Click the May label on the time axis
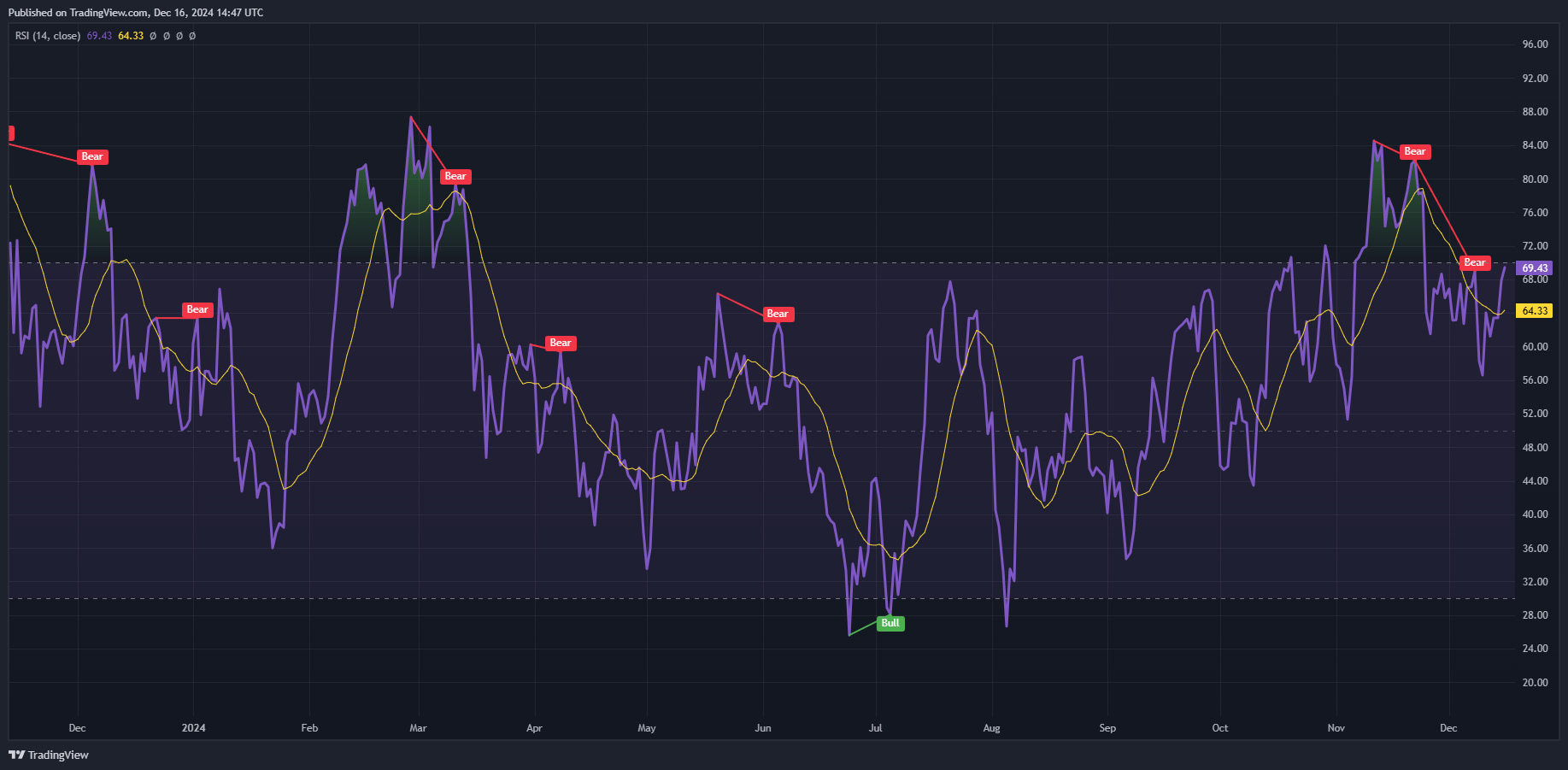Viewport: 1568px width, 770px height. tap(647, 728)
